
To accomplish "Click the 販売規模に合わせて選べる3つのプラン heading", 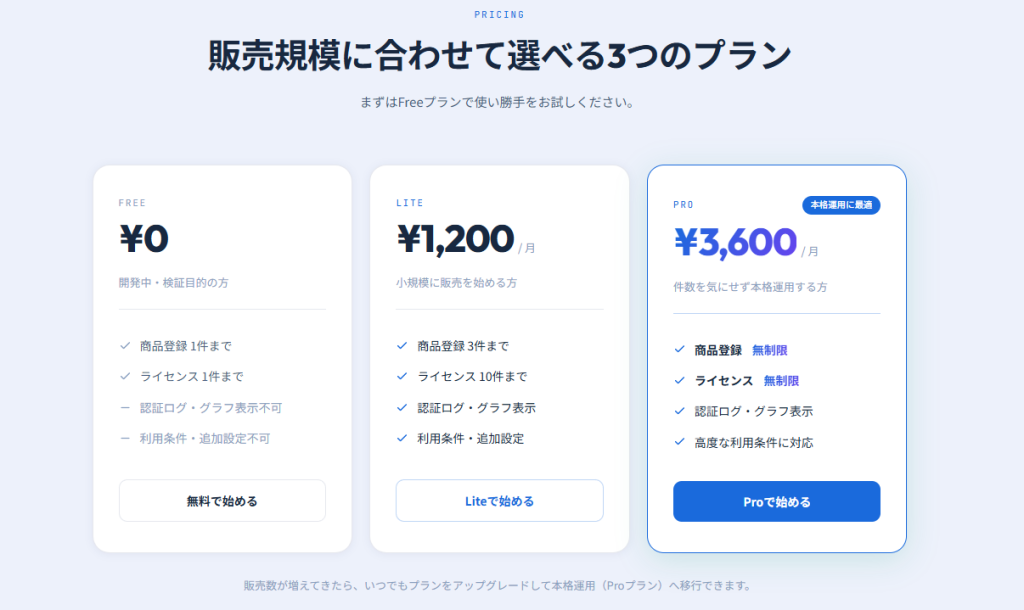I will click(x=500, y=56).
